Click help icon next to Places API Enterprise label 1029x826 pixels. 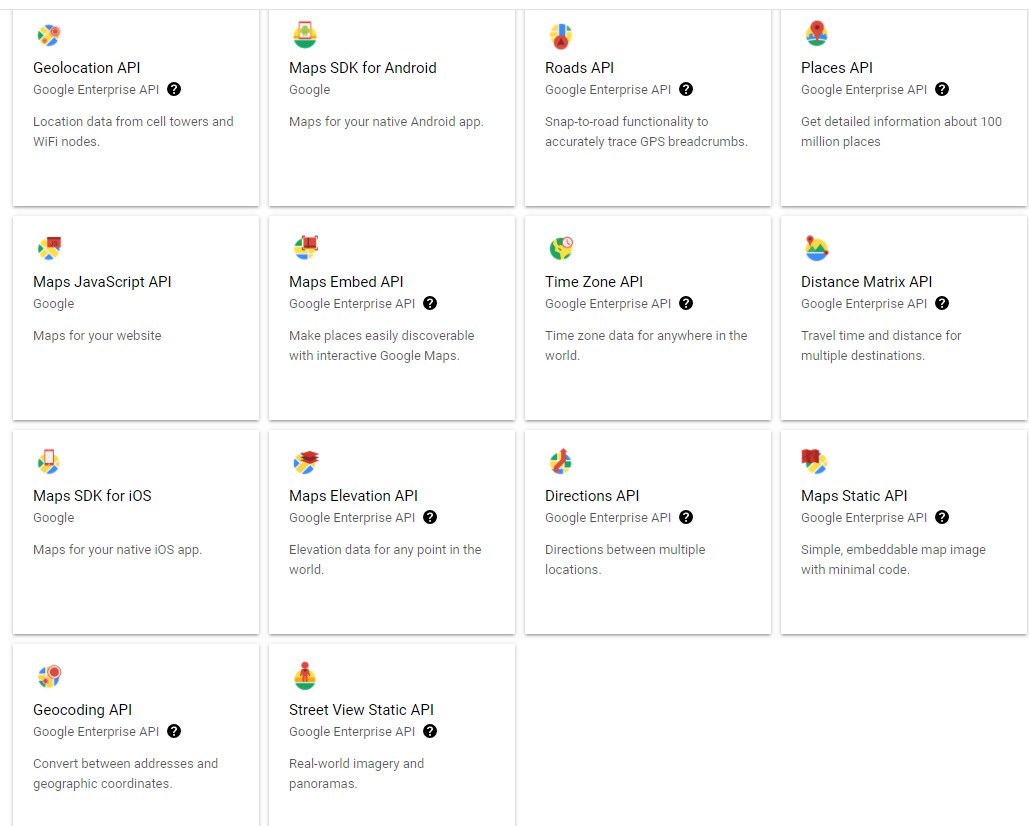click(942, 89)
